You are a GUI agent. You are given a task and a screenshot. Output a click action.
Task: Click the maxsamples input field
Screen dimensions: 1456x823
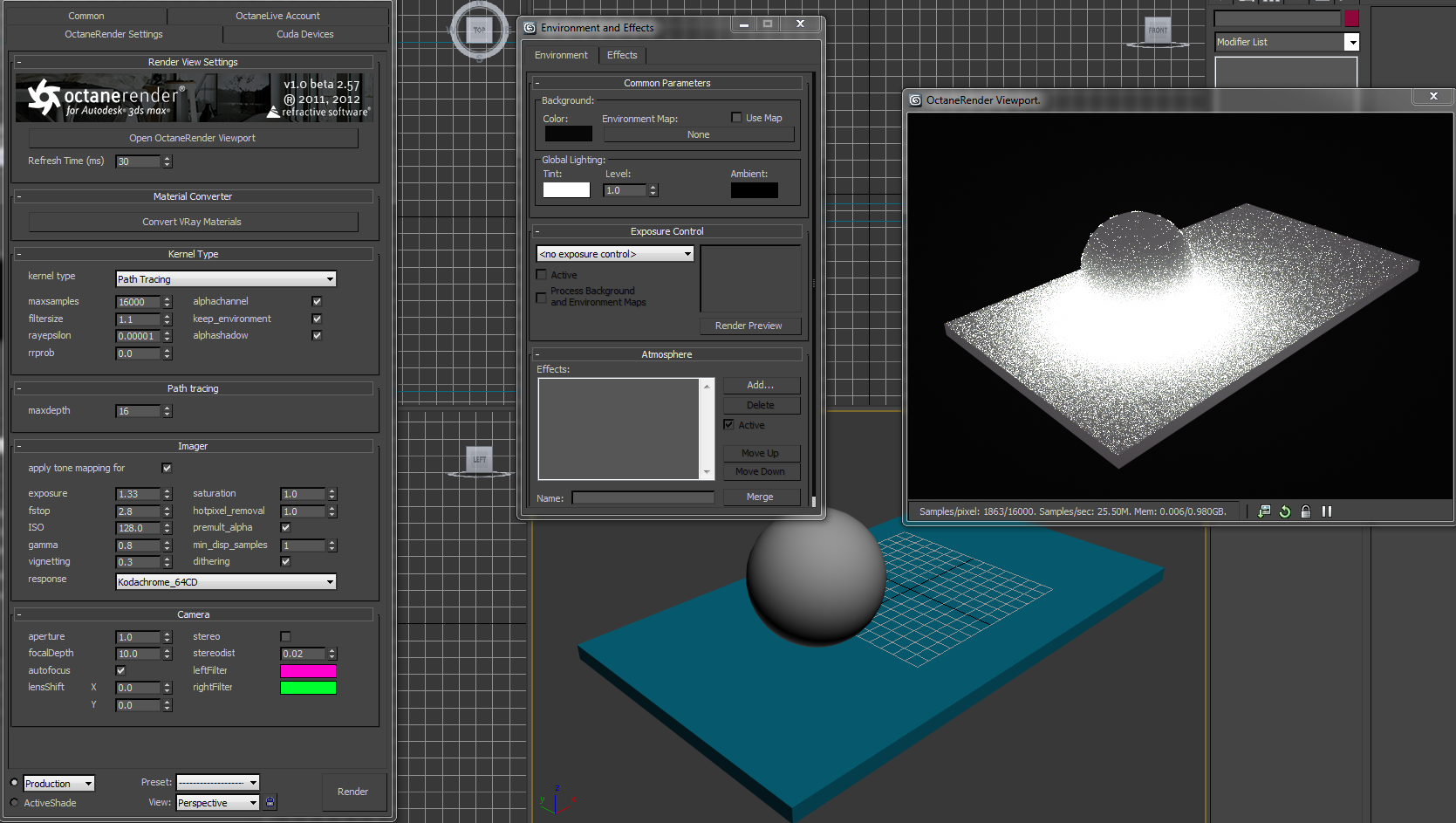click(139, 302)
